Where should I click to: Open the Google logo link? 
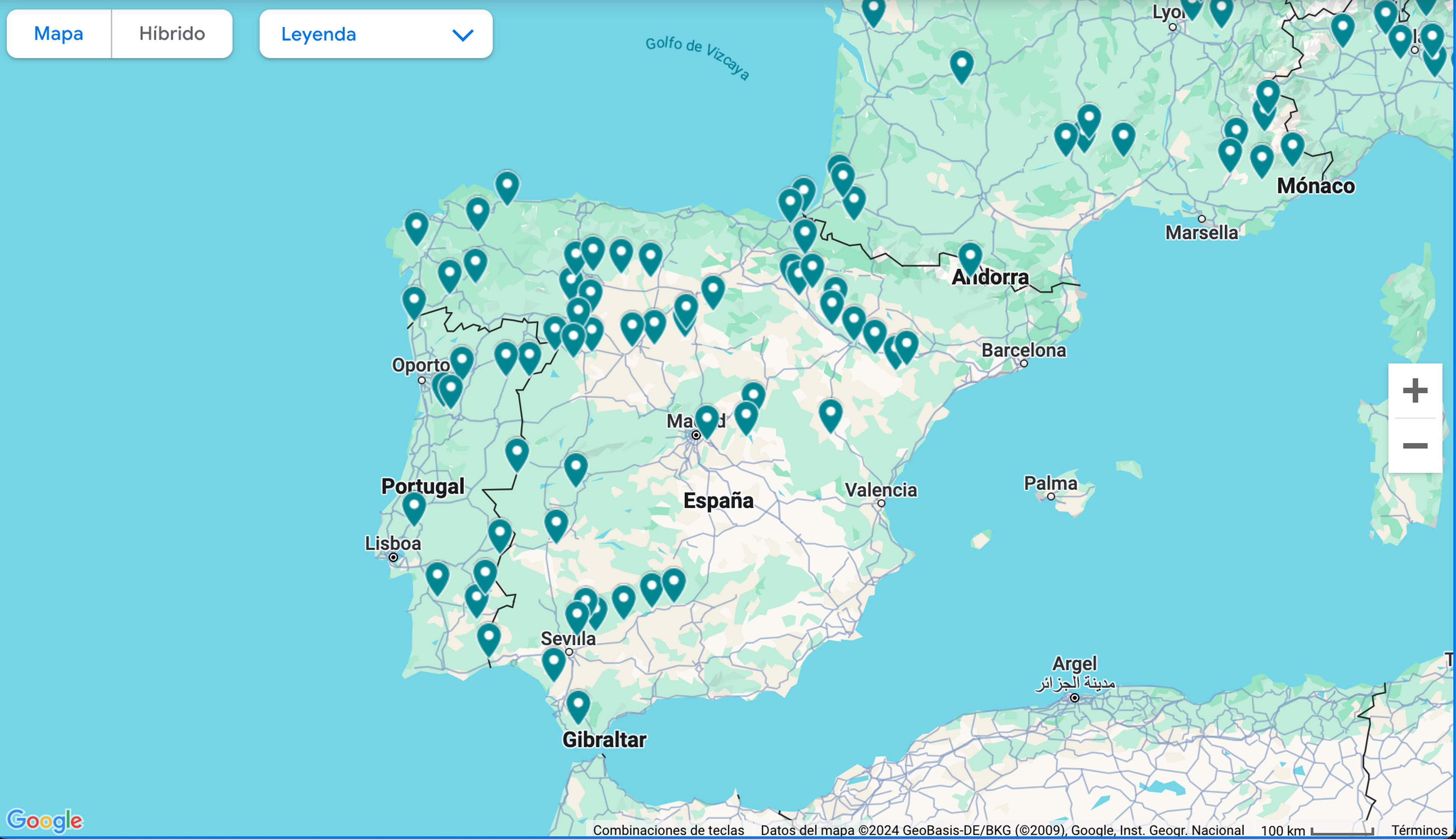45,820
